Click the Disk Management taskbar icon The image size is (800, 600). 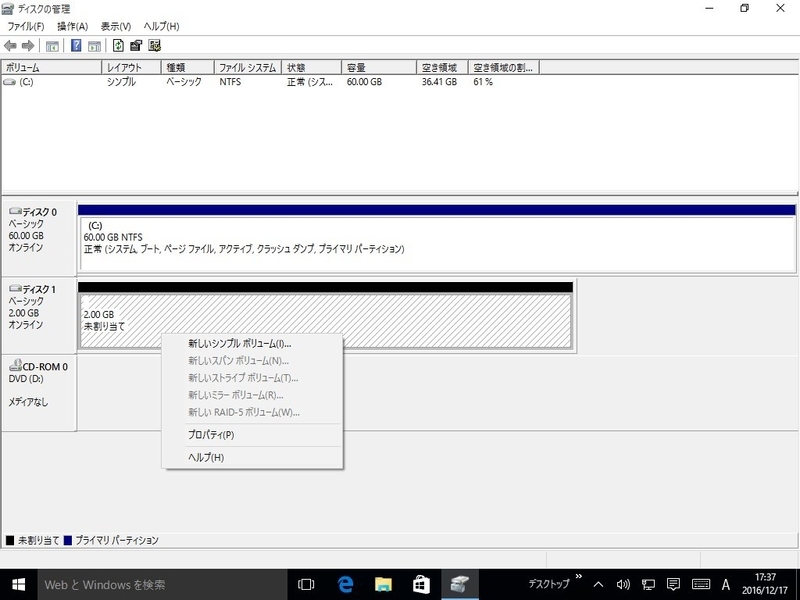[459, 585]
